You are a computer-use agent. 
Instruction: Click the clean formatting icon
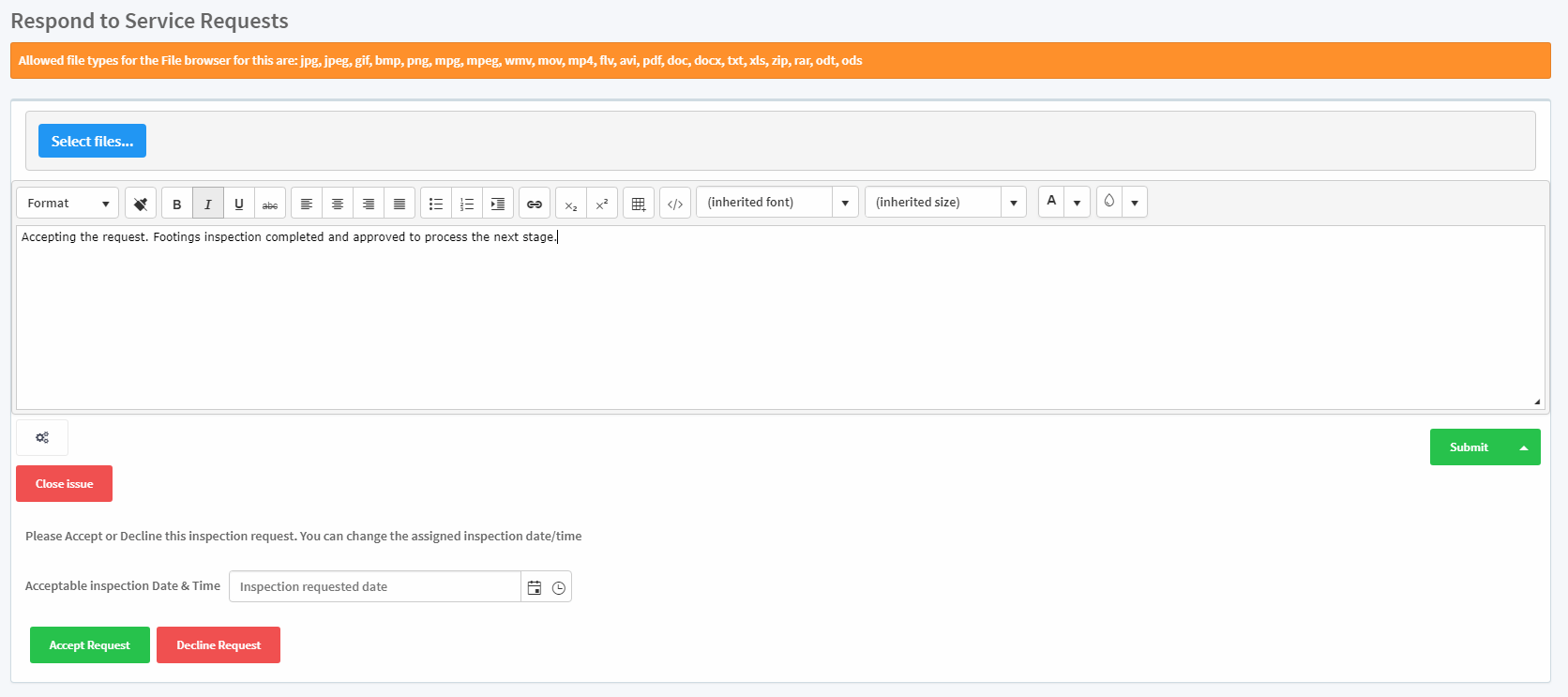click(141, 204)
